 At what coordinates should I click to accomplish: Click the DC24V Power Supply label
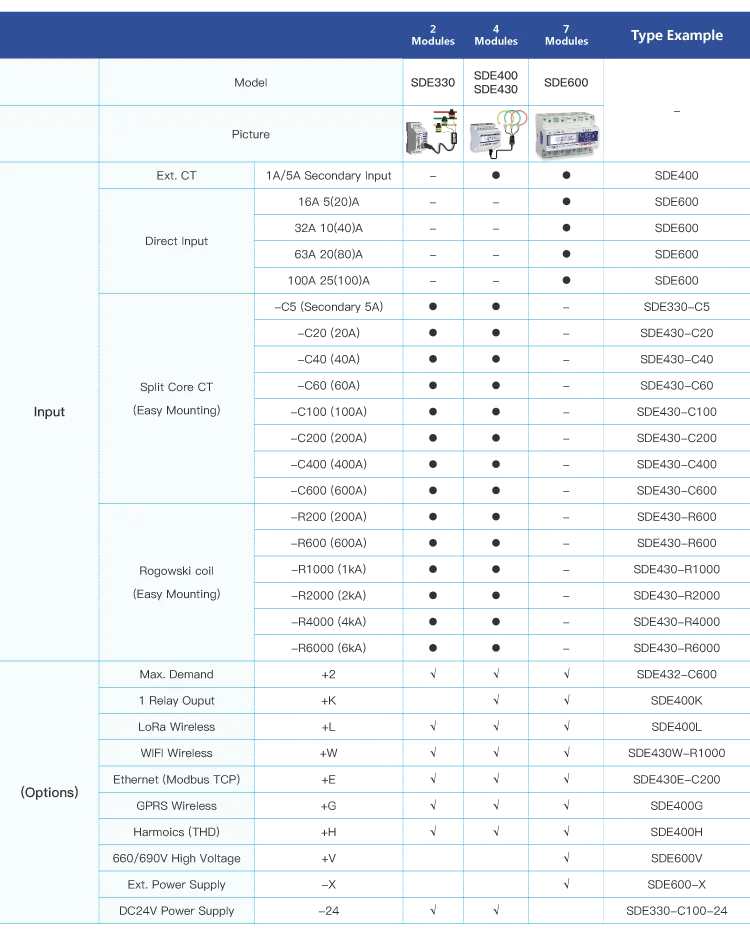(177, 911)
